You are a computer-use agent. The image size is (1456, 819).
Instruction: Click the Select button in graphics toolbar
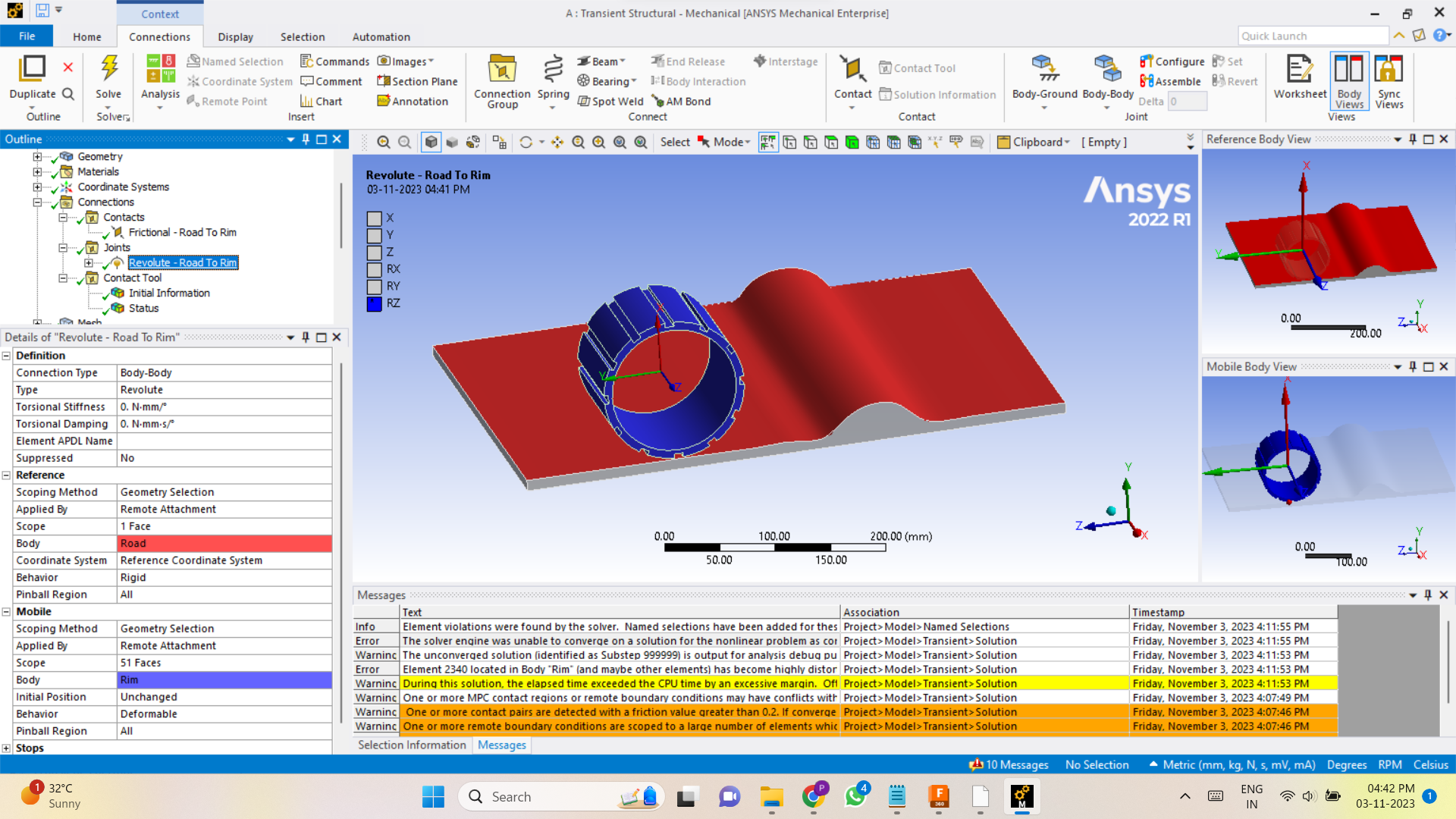click(675, 142)
